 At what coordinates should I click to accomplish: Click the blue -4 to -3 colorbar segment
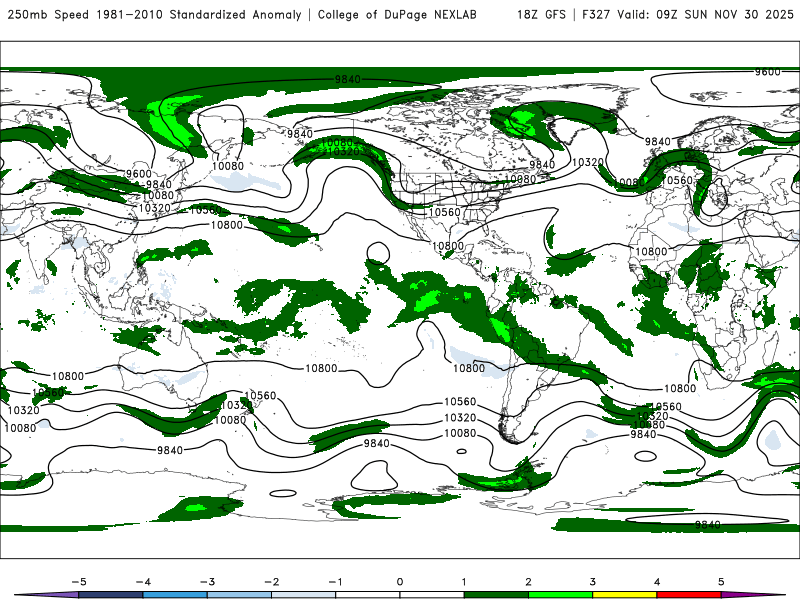pos(175,595)
